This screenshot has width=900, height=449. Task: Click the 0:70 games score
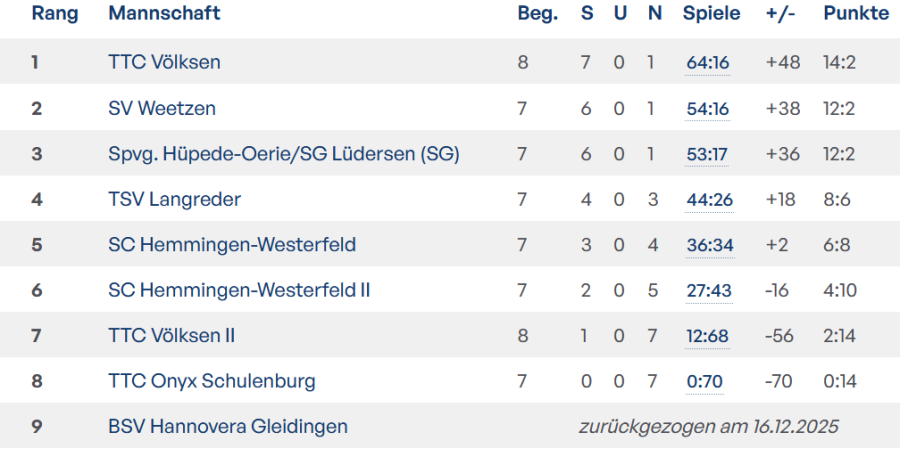click(x=704, y=382)
